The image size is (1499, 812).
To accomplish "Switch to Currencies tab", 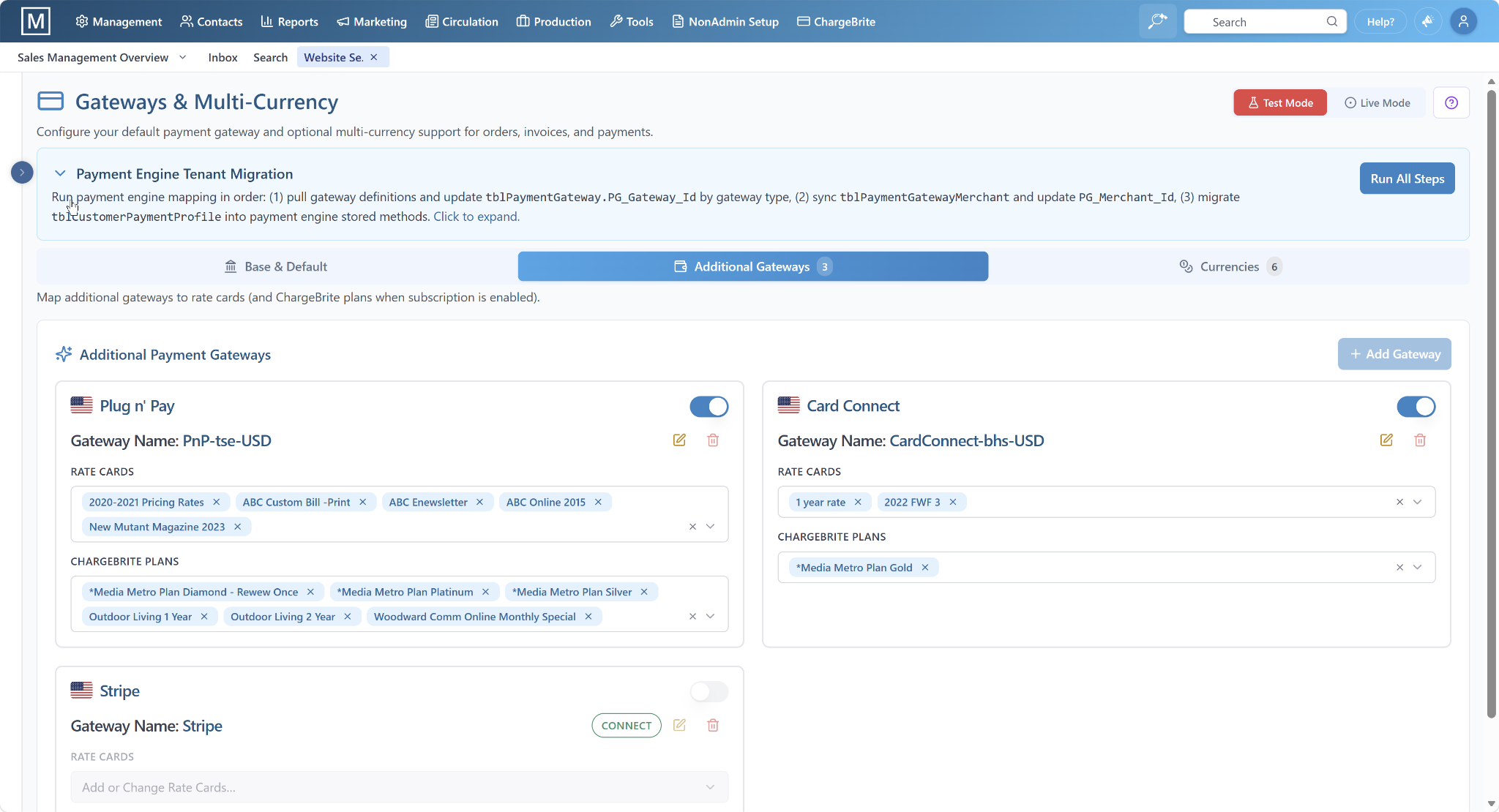I will [1230, 266].
